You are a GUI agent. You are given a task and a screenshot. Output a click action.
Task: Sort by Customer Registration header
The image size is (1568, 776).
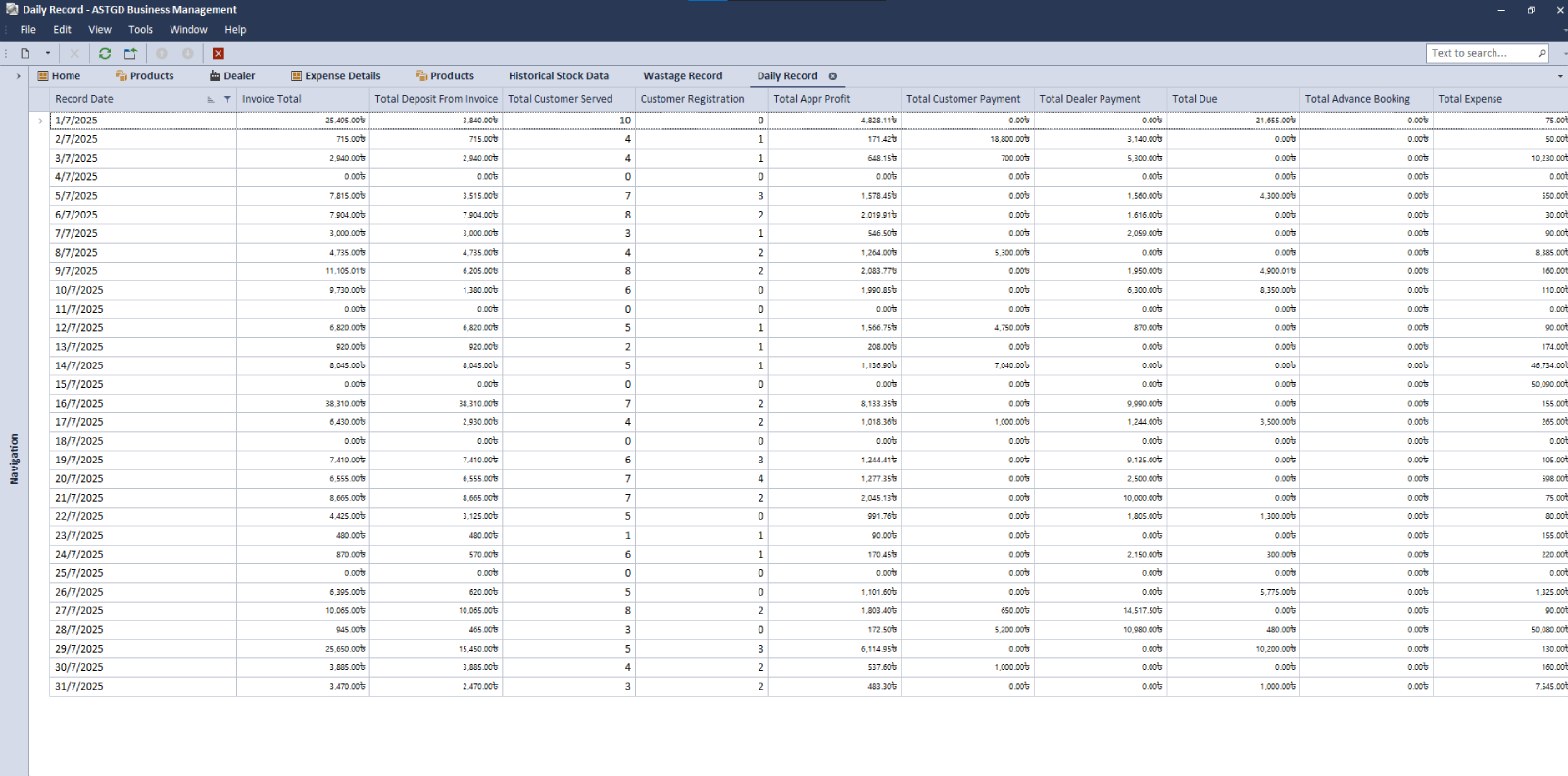[x=702, y=99]
